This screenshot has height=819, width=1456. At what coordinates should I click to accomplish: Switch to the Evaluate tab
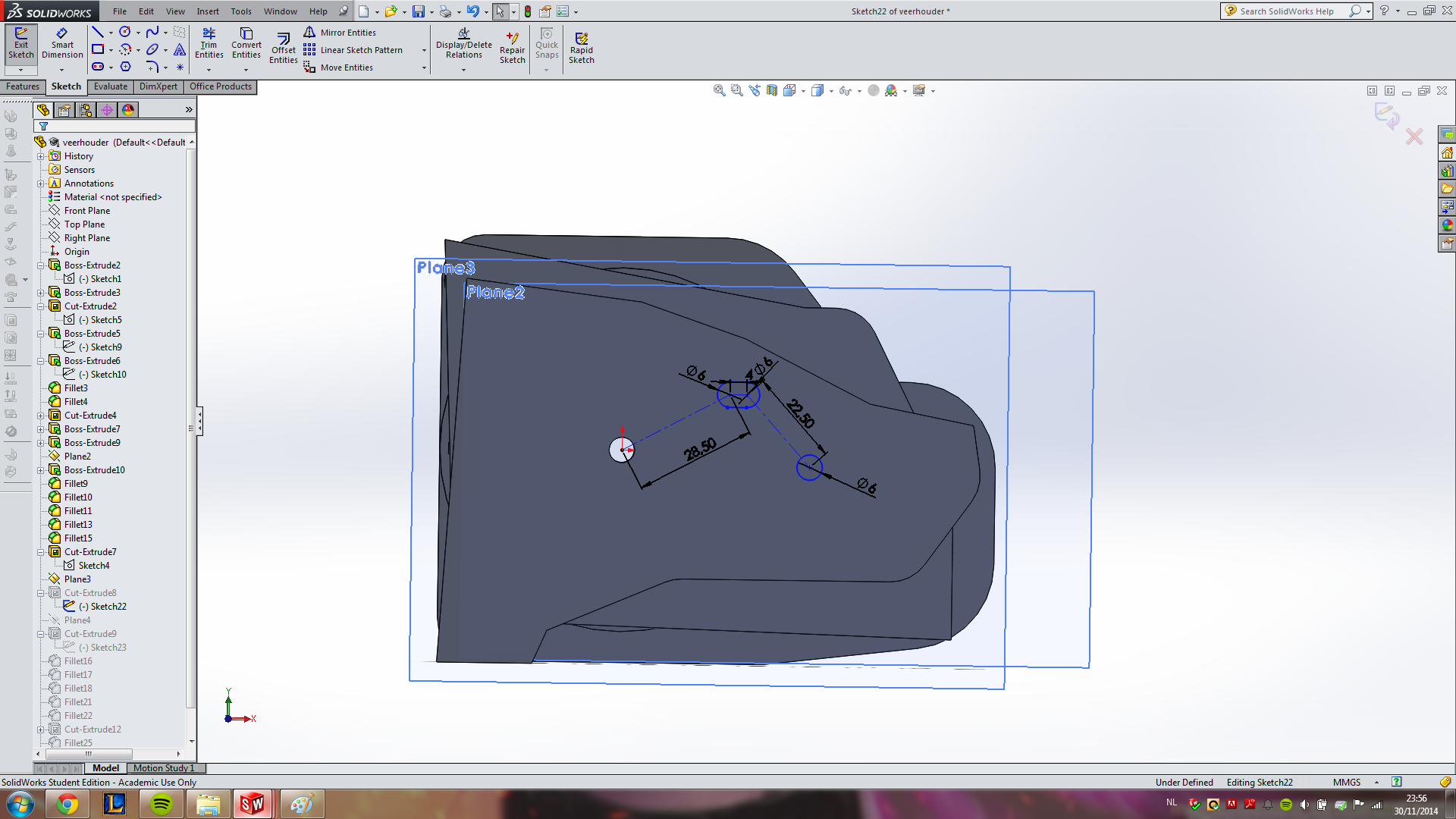(111, 86)
